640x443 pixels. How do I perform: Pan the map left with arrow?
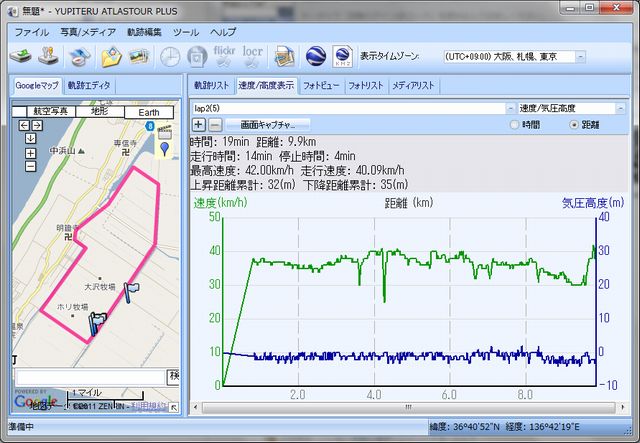24,125
